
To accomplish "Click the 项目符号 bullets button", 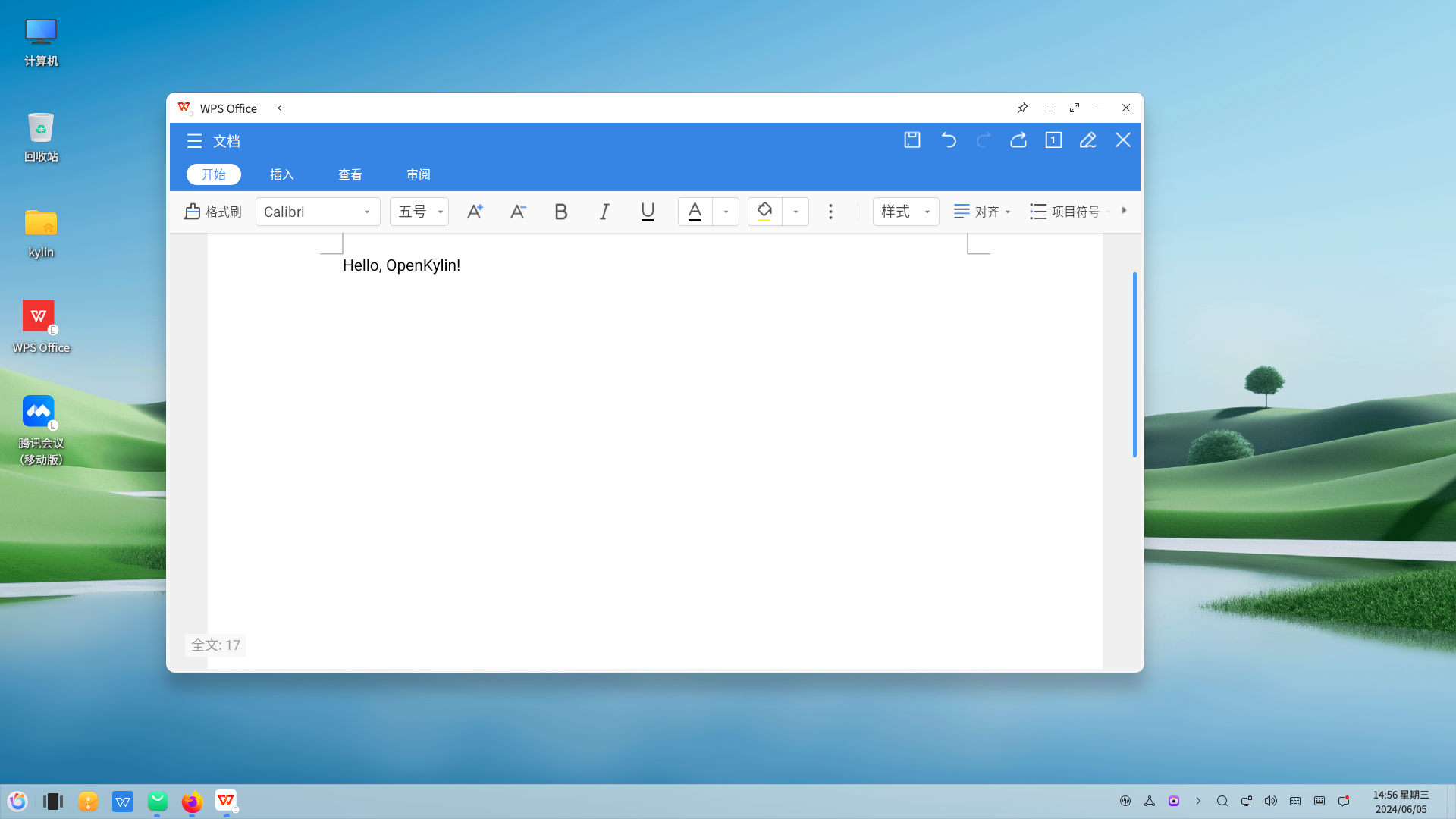I will [1065, 212].
